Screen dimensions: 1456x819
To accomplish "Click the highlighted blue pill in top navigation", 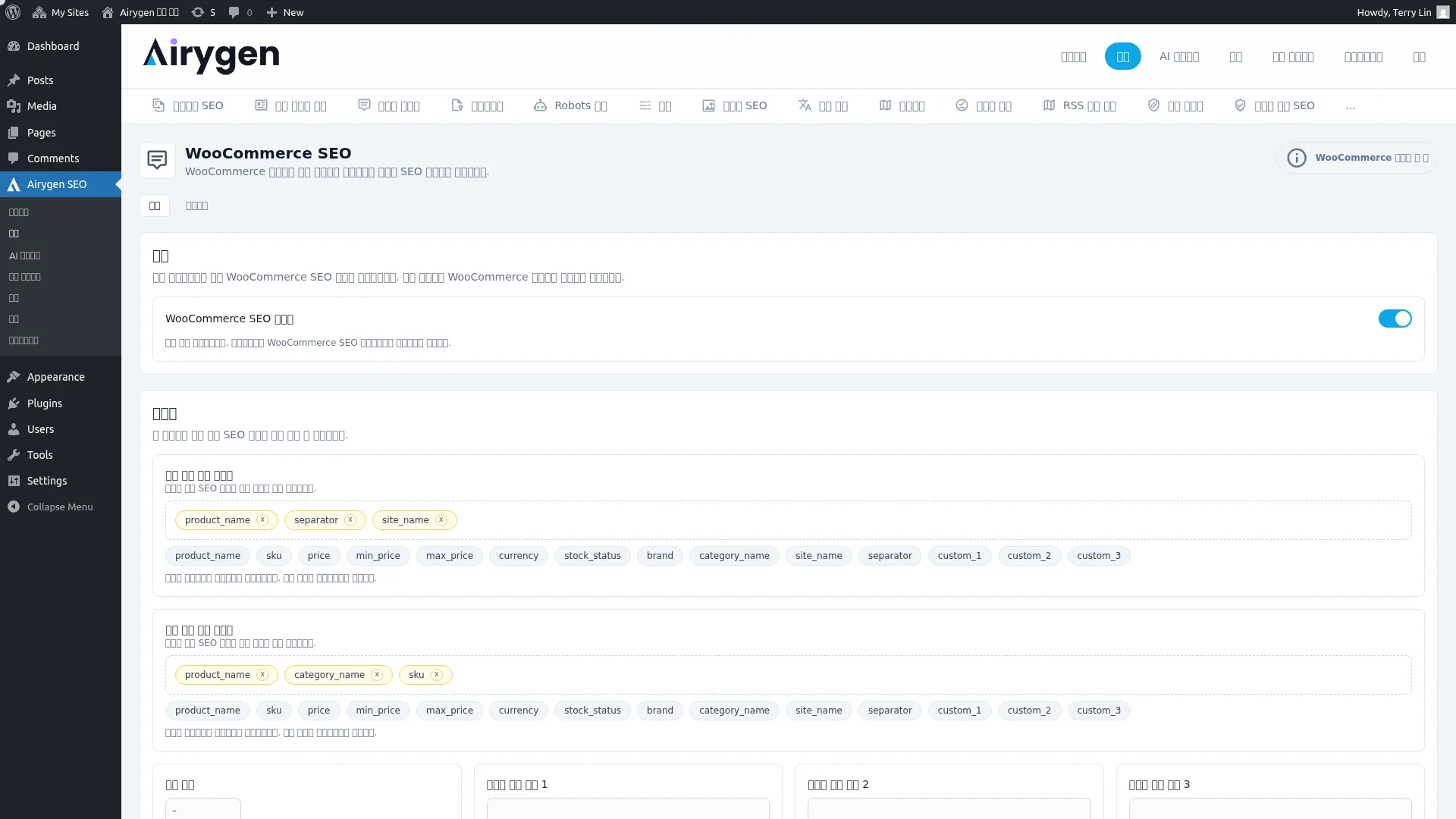I will pyautogui.click(x=1122, y=57).
